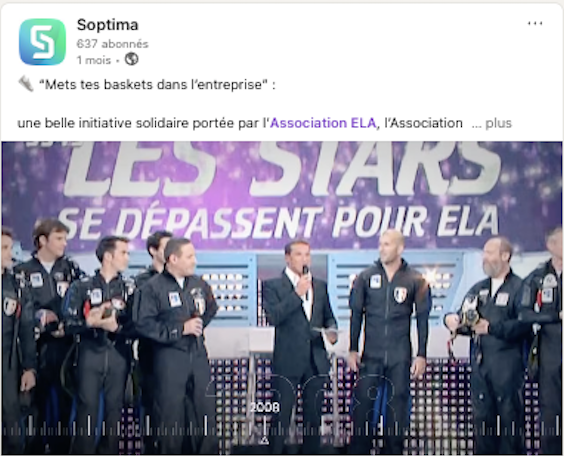Click the "1 mois" post timestamp
564x456 pixels.
click(x=94, y=60)
